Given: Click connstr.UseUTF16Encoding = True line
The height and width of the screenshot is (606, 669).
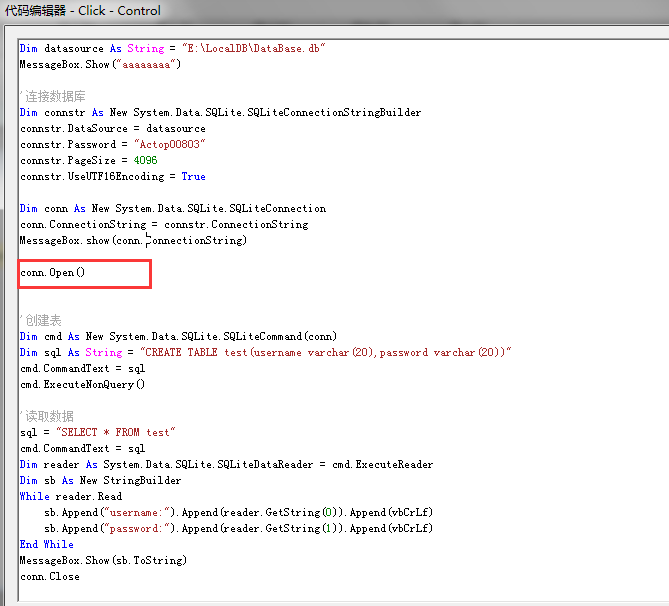Looking at the screenshot, I should 113,176.
